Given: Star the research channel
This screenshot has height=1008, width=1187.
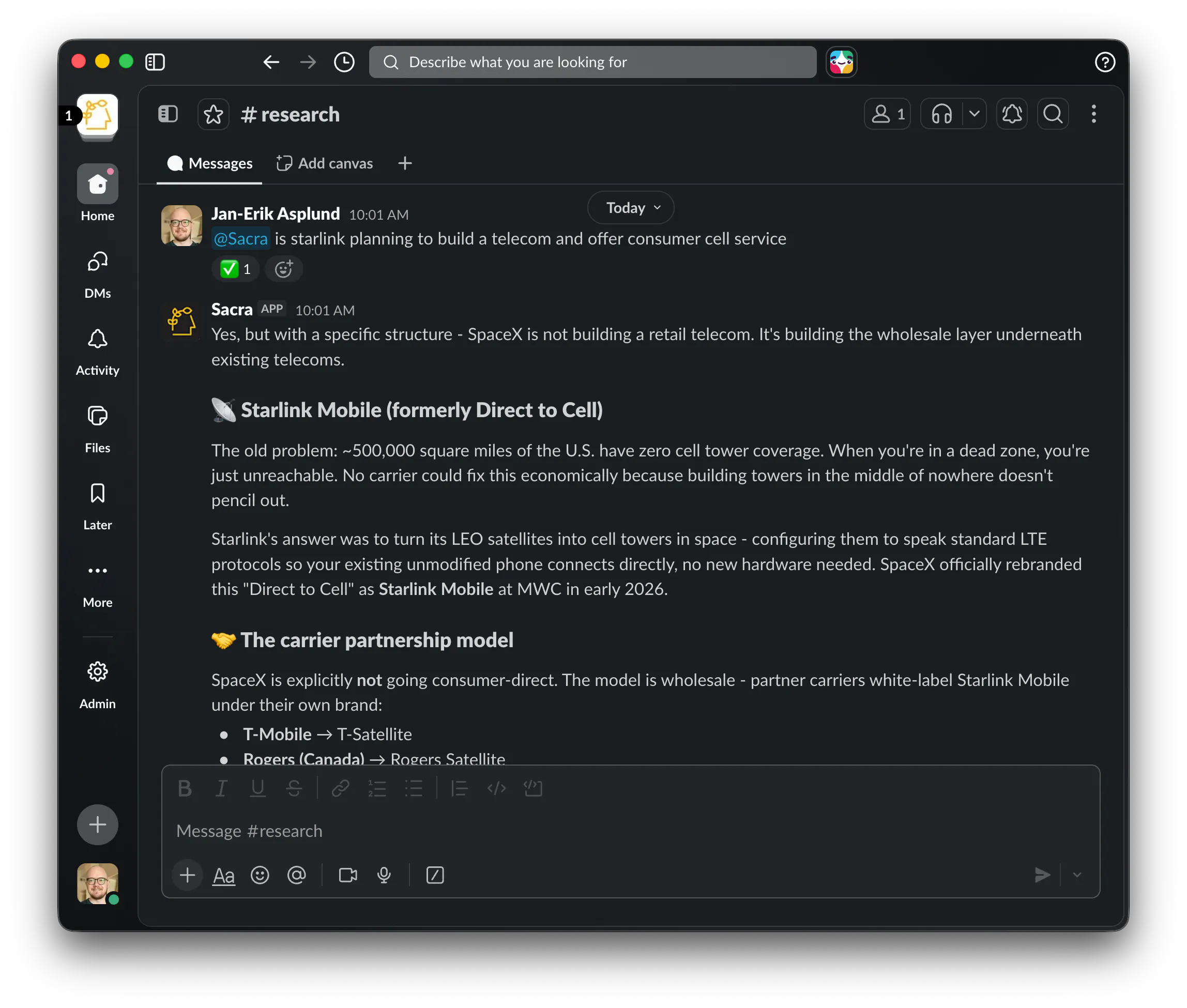Looking at the screenshot, I should (213, 114).
